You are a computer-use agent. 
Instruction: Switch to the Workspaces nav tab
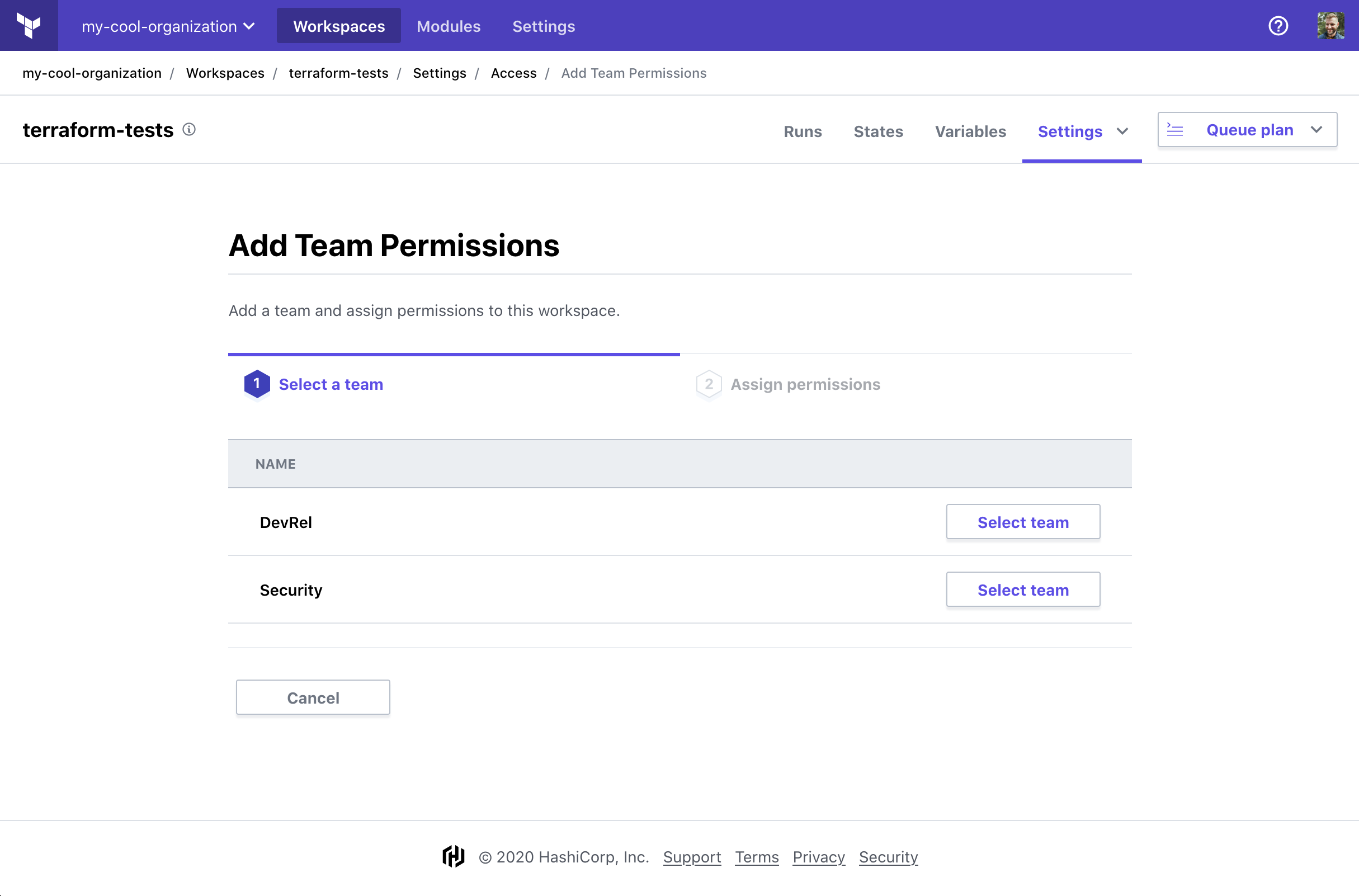coord(339,26)
